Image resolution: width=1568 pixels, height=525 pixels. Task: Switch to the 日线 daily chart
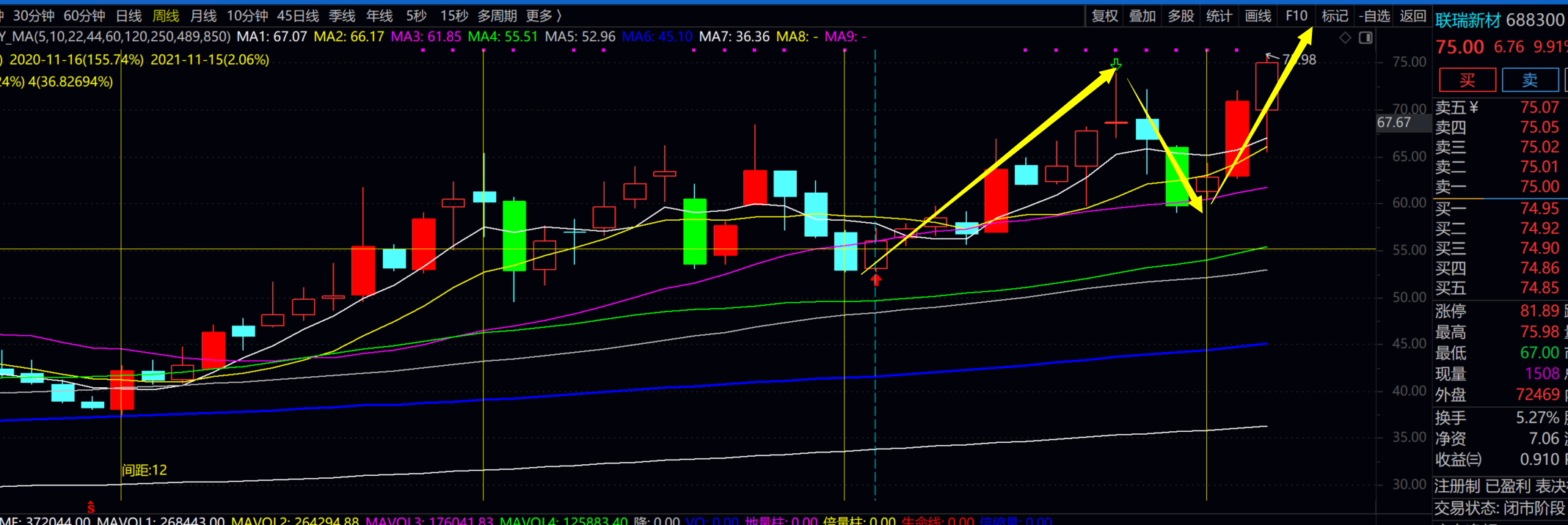(x=129, y=15)
